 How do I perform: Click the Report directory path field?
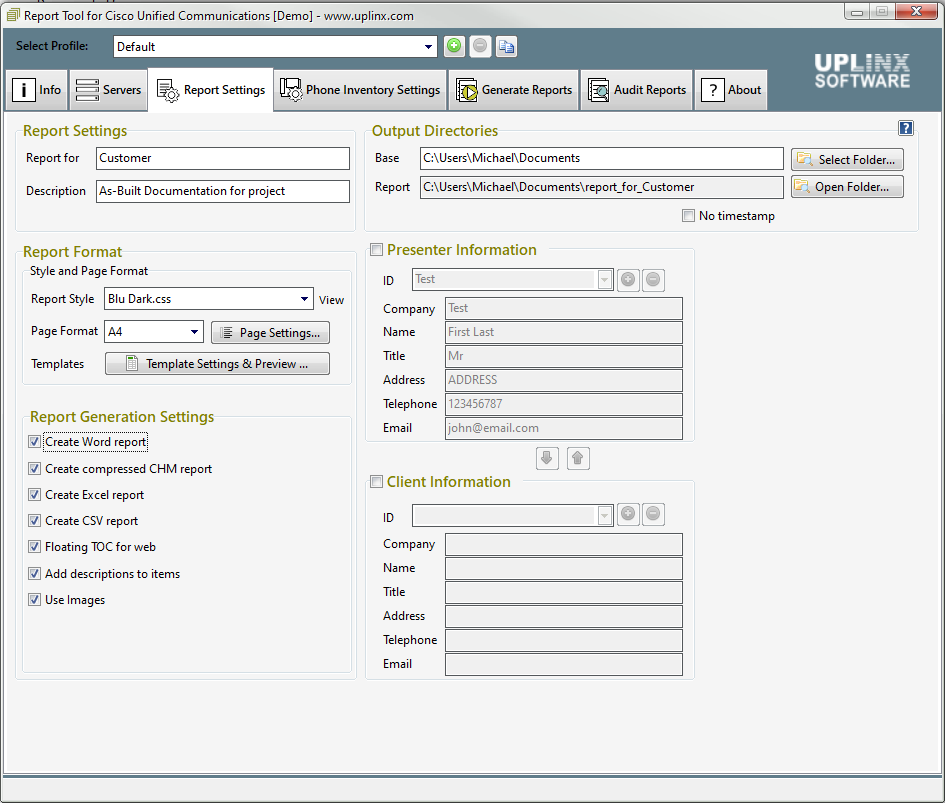[x=601, y=187]
